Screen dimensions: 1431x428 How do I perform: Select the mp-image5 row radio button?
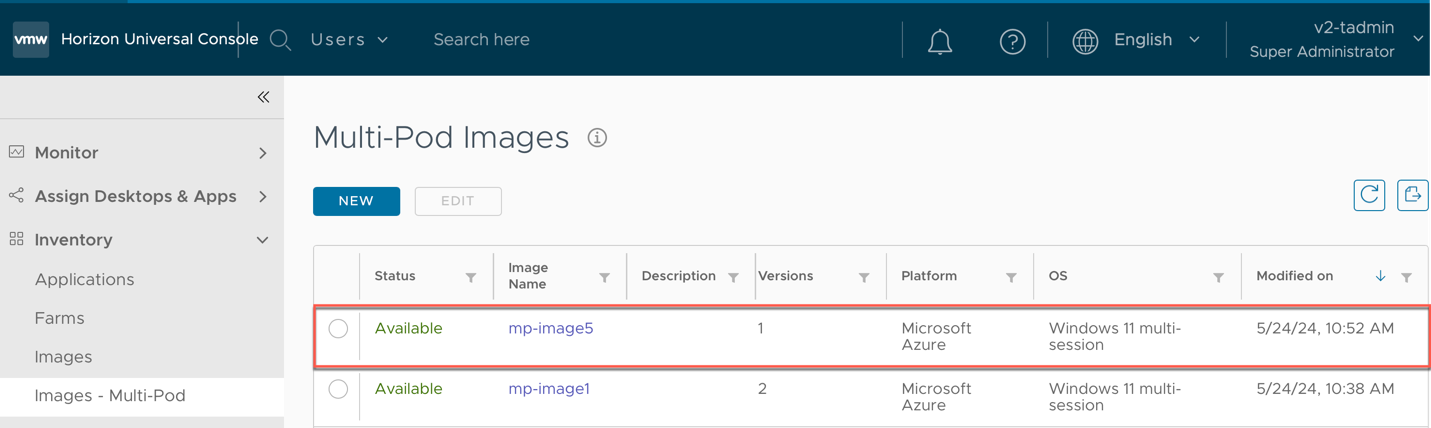(x=338, y=328)
